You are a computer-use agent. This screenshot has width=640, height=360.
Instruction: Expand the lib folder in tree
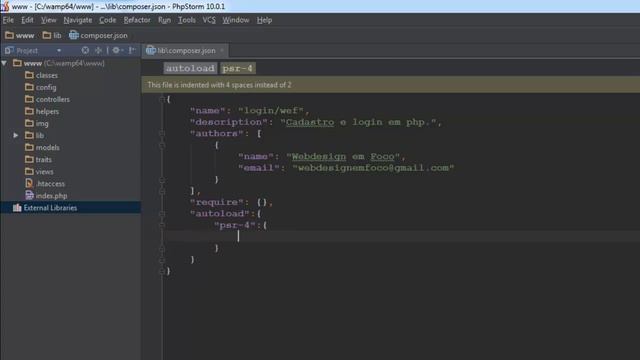(x=16, y=135)
